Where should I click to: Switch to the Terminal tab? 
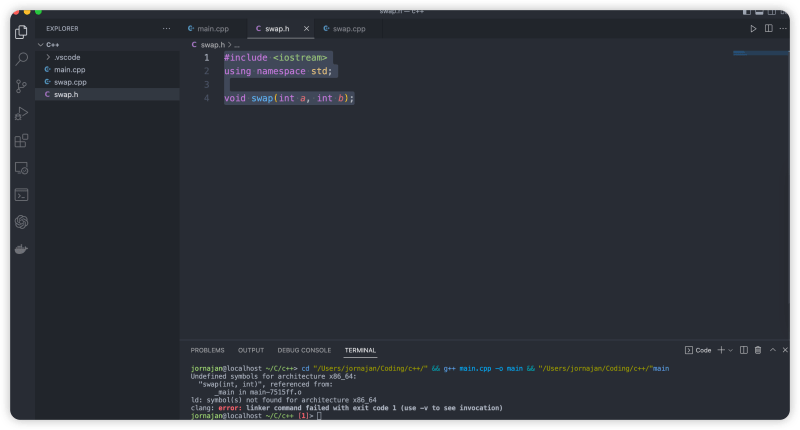(x=360, y=350)
